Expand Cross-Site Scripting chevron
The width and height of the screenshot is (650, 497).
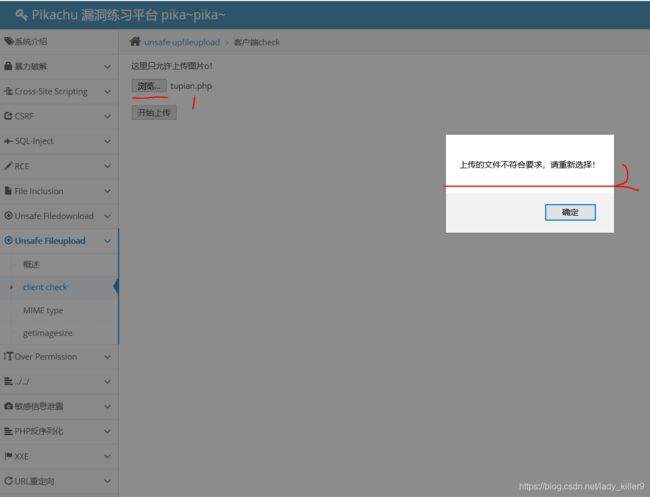[x=107, y=92]
